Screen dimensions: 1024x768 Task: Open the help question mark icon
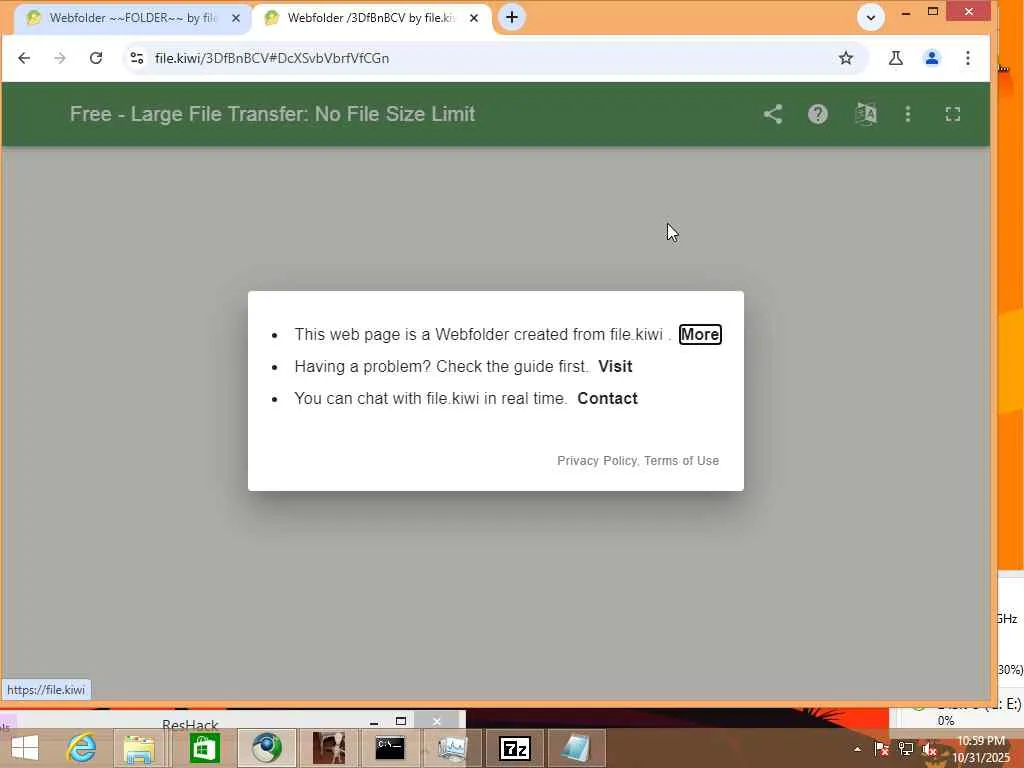[x=818, y=114]
